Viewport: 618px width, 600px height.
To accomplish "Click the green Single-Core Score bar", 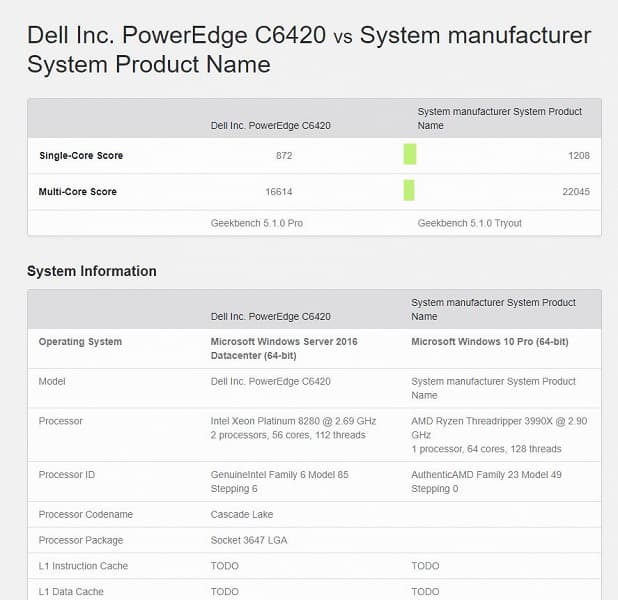I will pyautogui.click(x=410, y=155).
